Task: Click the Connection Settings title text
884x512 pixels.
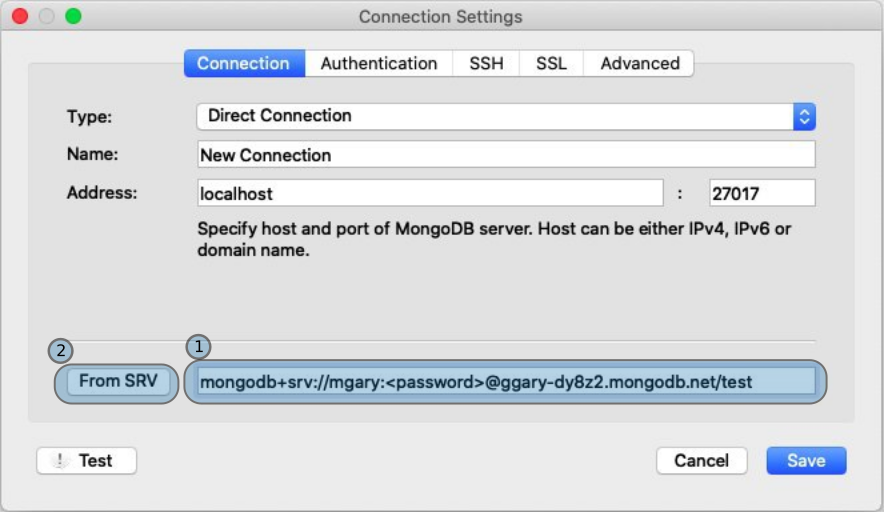Action: point(440,17)
